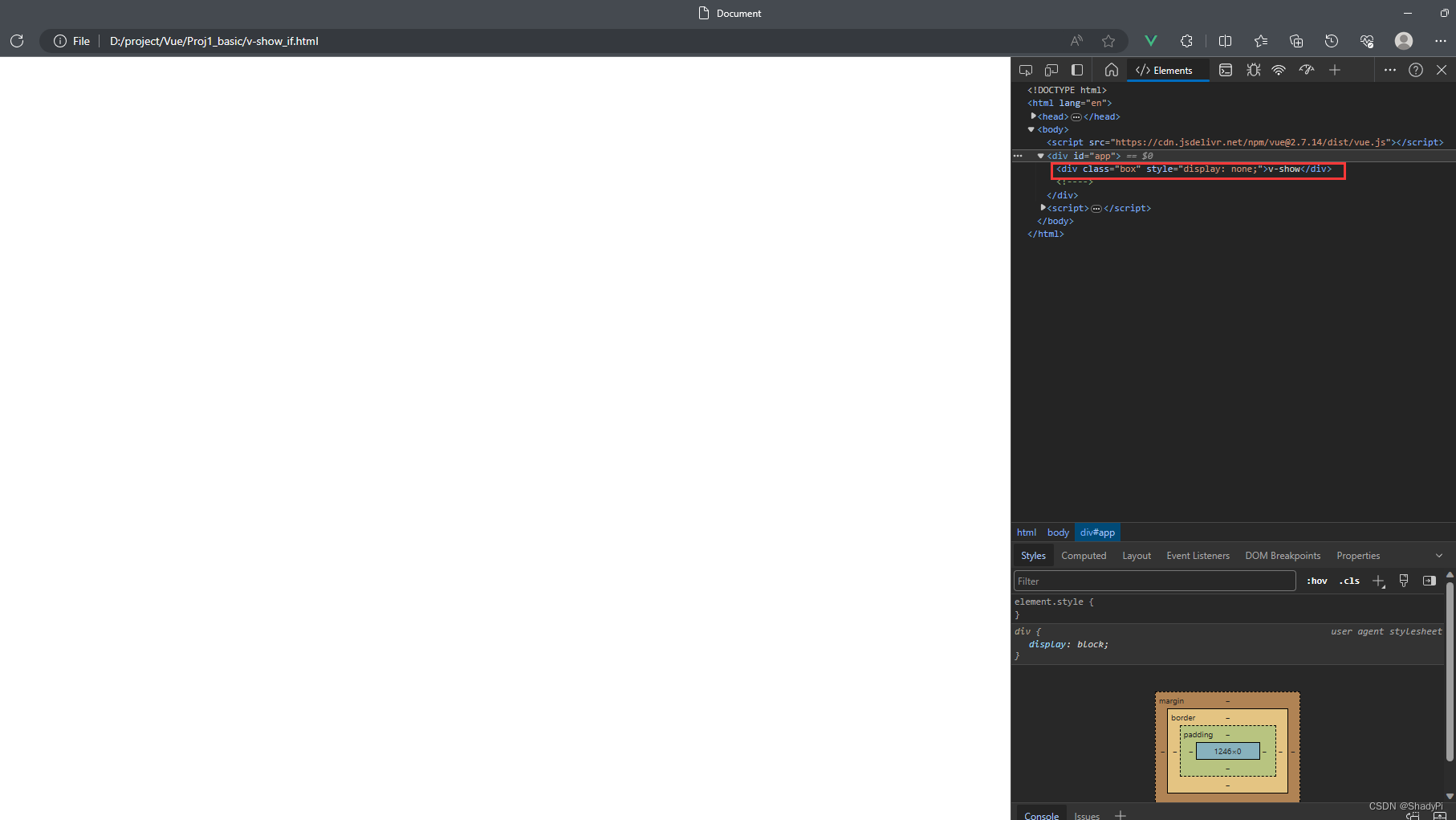Image resolution: width=1456 pixels, height=820 pixels.
Task: Select the div class="box" v-show element
Action: tap(1194, 169)
